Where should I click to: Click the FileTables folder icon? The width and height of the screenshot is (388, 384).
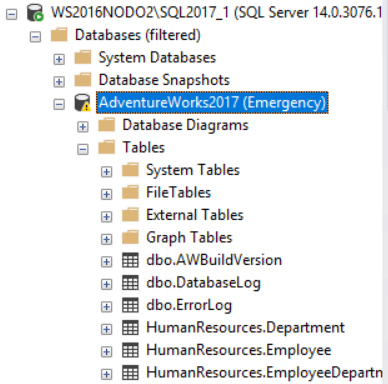pos(130,192)
